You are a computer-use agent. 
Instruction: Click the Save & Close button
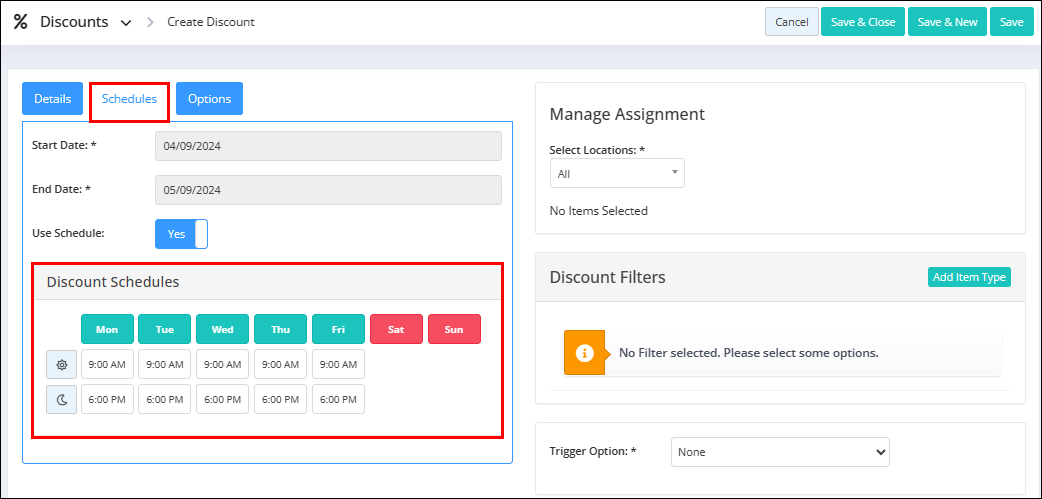tap(863, 22)
